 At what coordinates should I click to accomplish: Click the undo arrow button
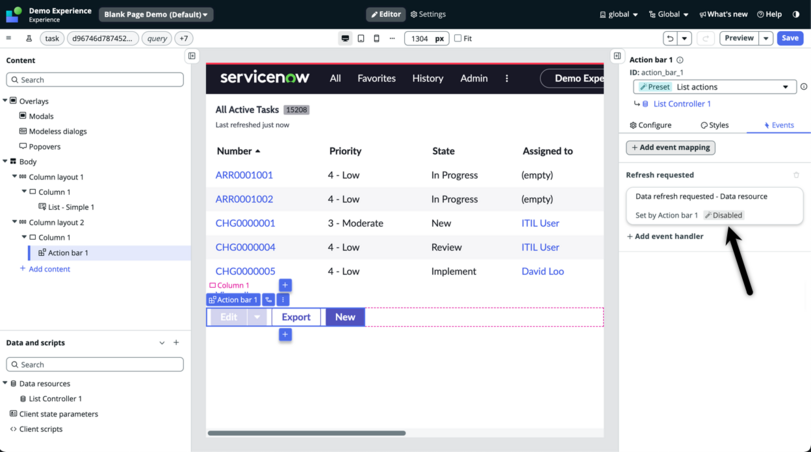670,38
